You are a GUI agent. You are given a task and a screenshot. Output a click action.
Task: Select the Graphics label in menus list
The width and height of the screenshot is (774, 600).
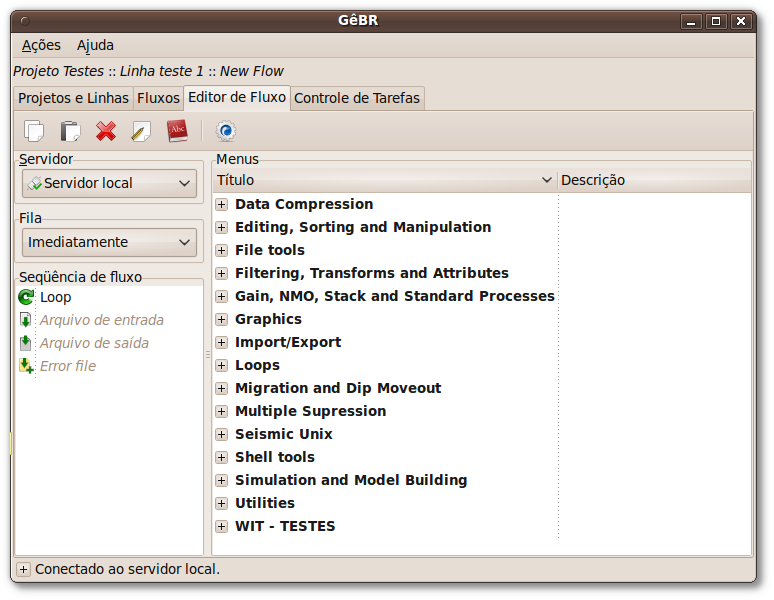268,319
